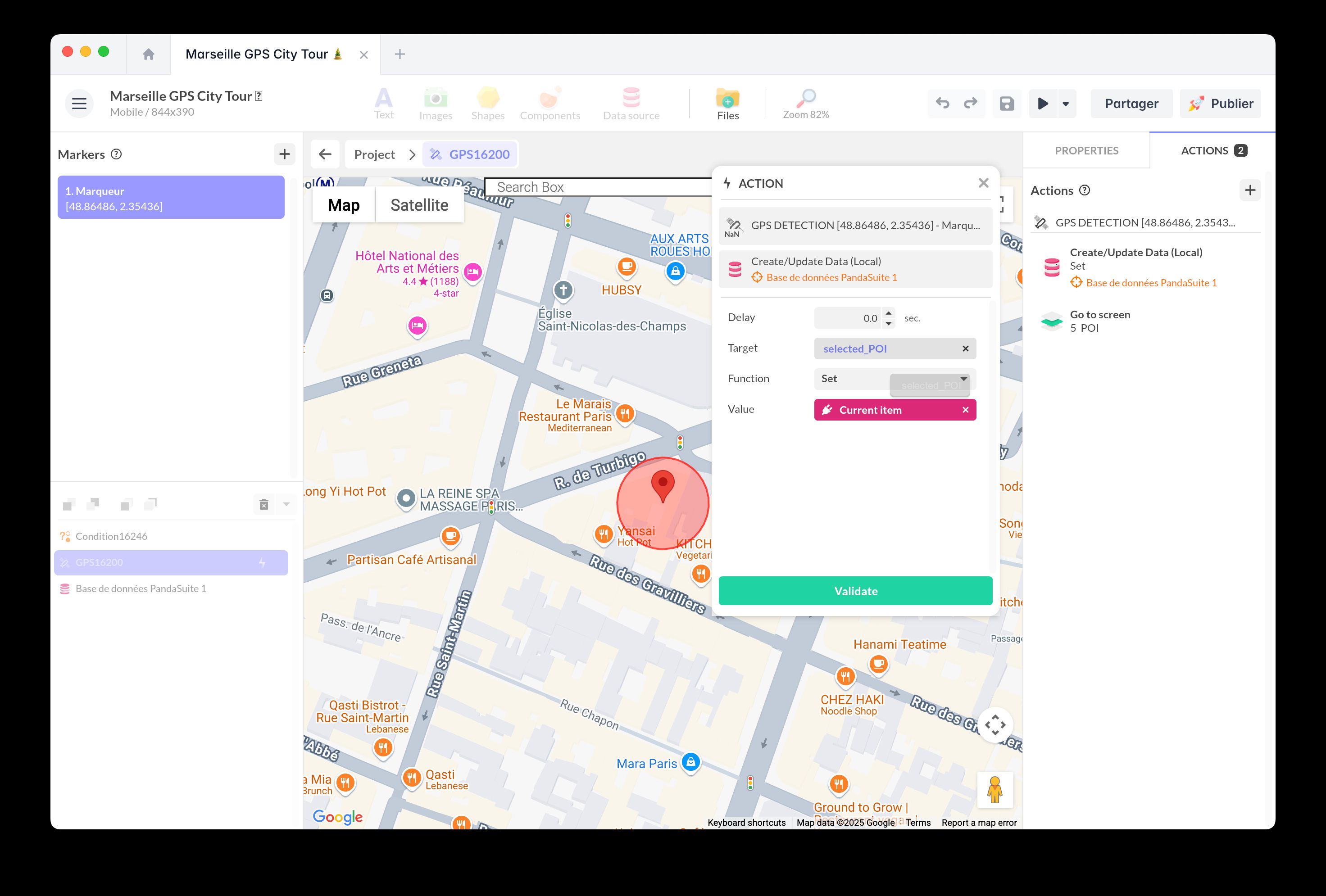This screenshot has width=1326, height=896.
Task: Switch to the PROPERTIES tab
Action: pyautogui.click(x=1086, y=150)
